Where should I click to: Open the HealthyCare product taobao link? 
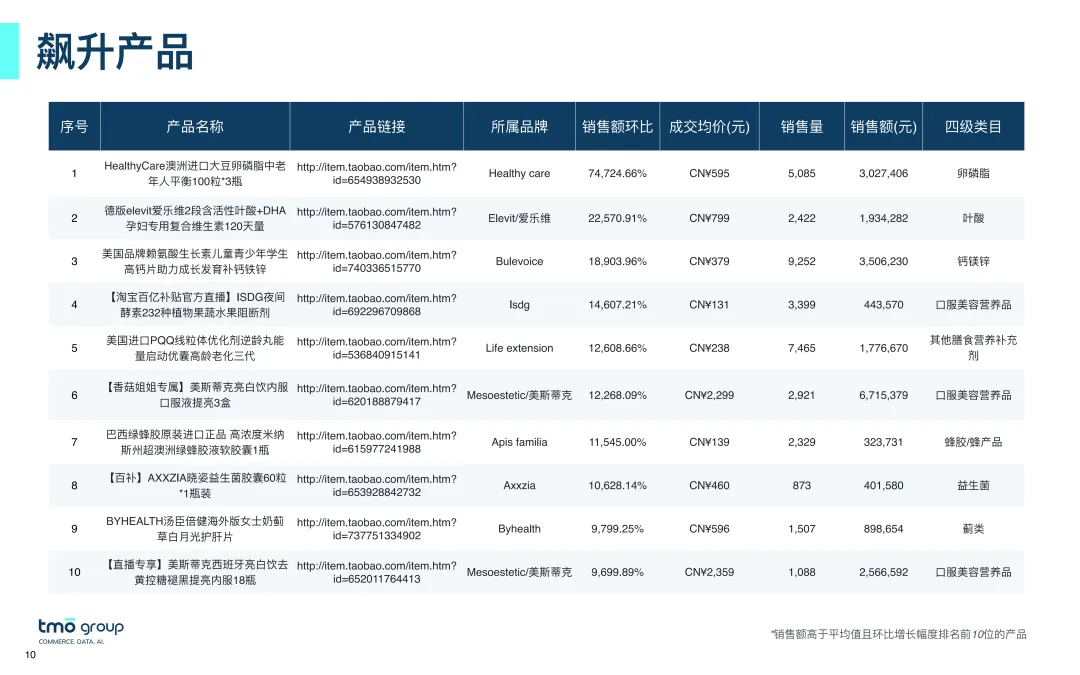point(377,174)
